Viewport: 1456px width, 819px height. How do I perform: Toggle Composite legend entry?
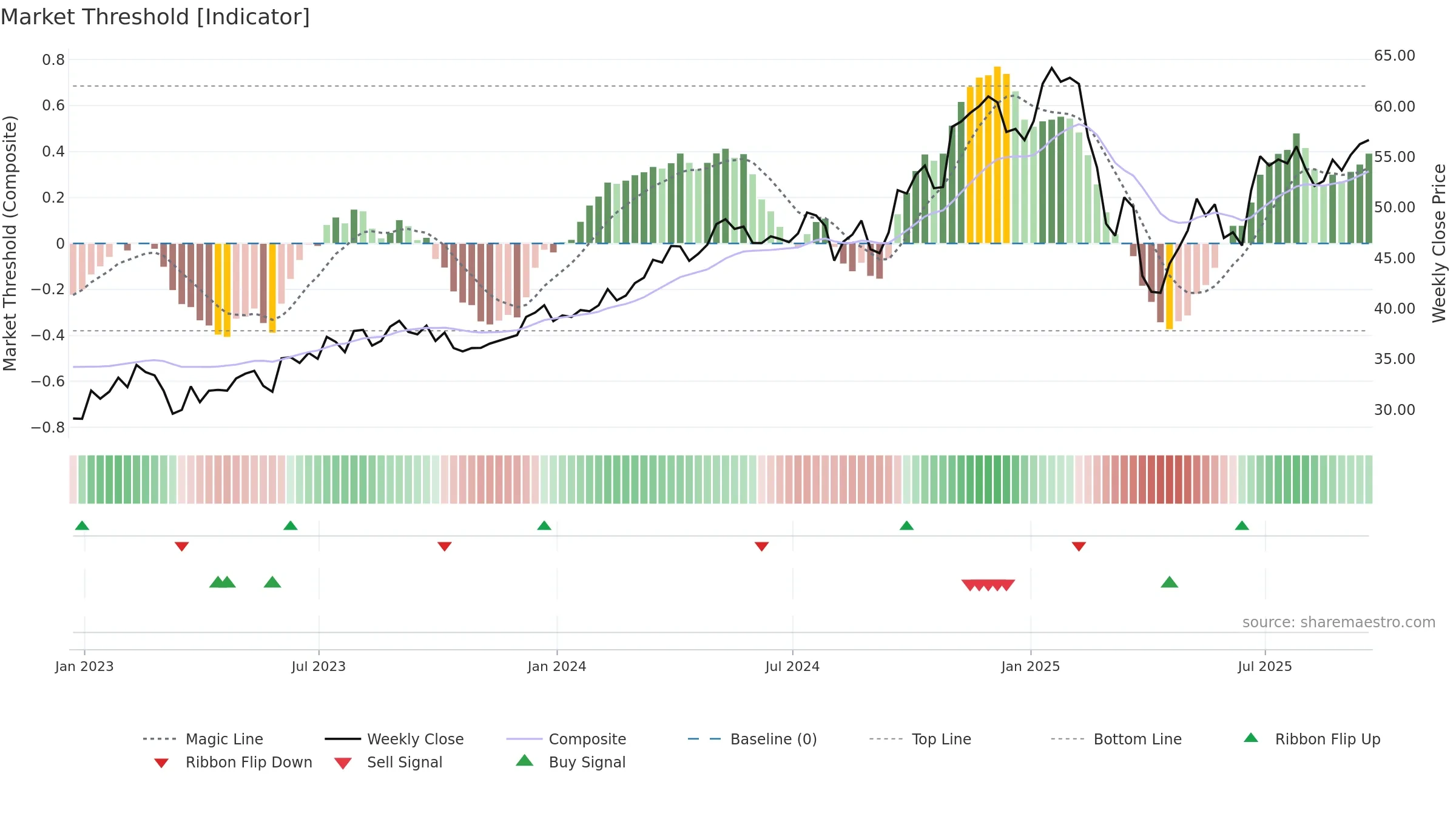[566, 739]
